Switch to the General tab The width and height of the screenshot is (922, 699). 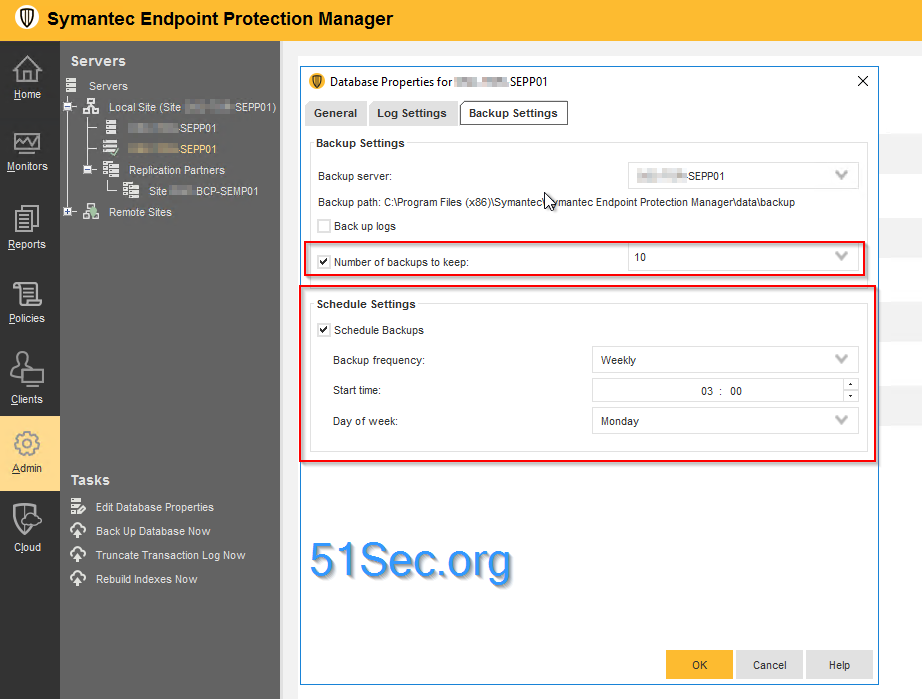(335, 113)
